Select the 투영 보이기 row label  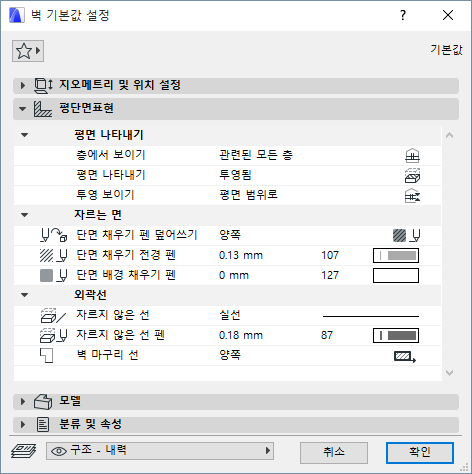(105, 195)
